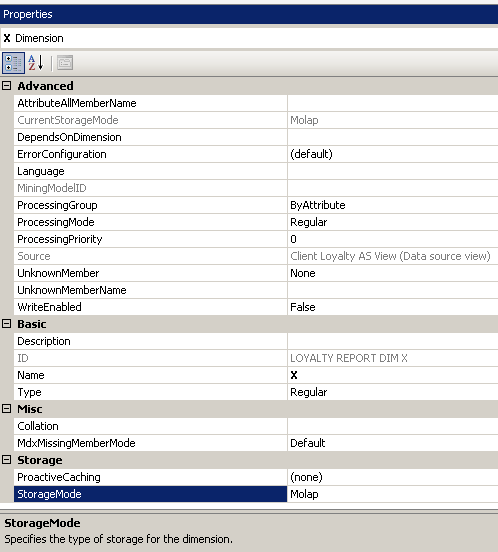Select the StorageMode Molap value

pyautogui.click(x=393, y=494)
